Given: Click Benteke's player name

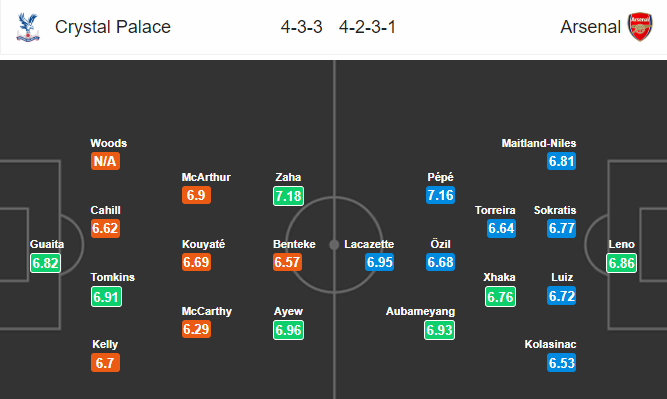Looking at the screenshot, I should 294,244.
